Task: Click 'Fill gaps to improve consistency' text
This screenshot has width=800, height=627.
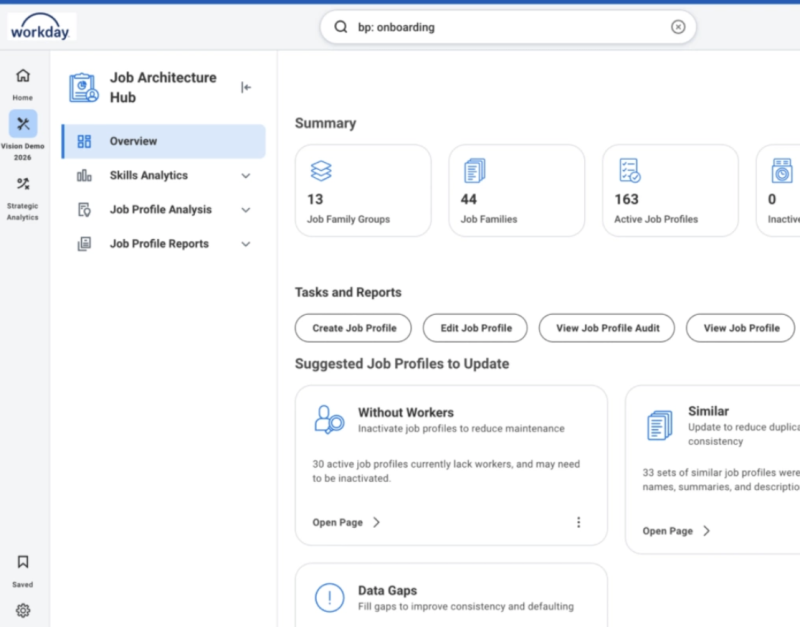Action: [x=466, y=607]
